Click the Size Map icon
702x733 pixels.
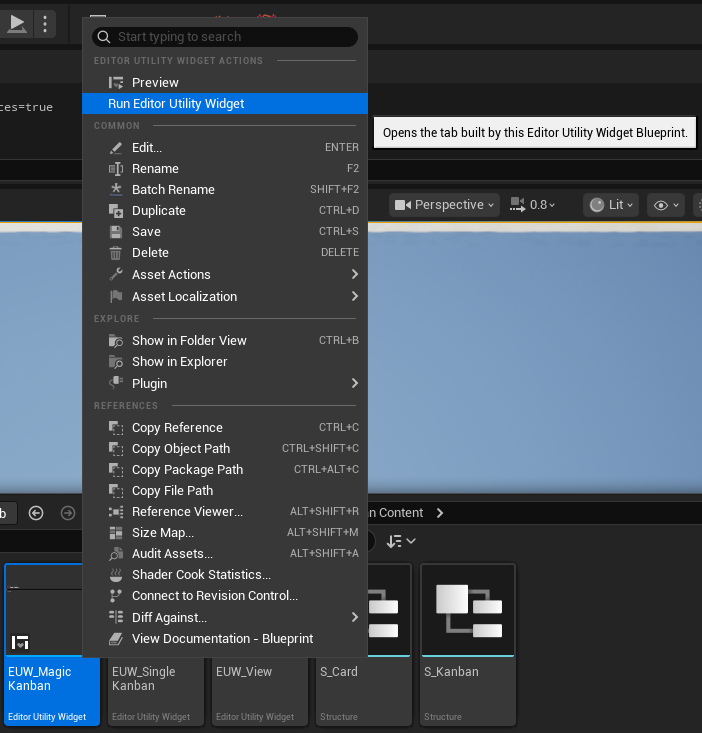(116, 533)
